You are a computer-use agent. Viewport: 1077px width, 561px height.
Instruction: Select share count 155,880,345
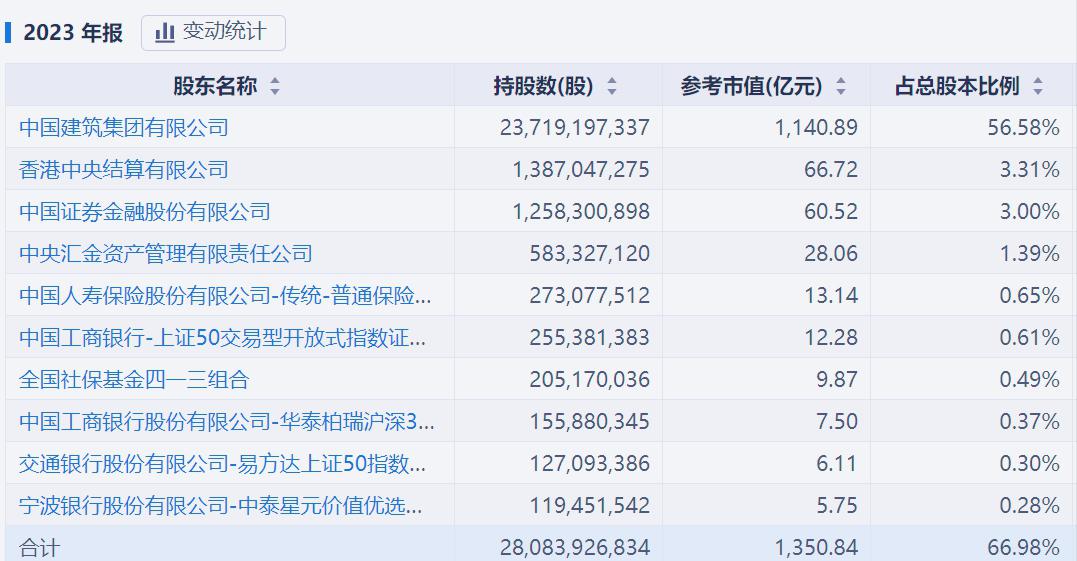point(589,421)
